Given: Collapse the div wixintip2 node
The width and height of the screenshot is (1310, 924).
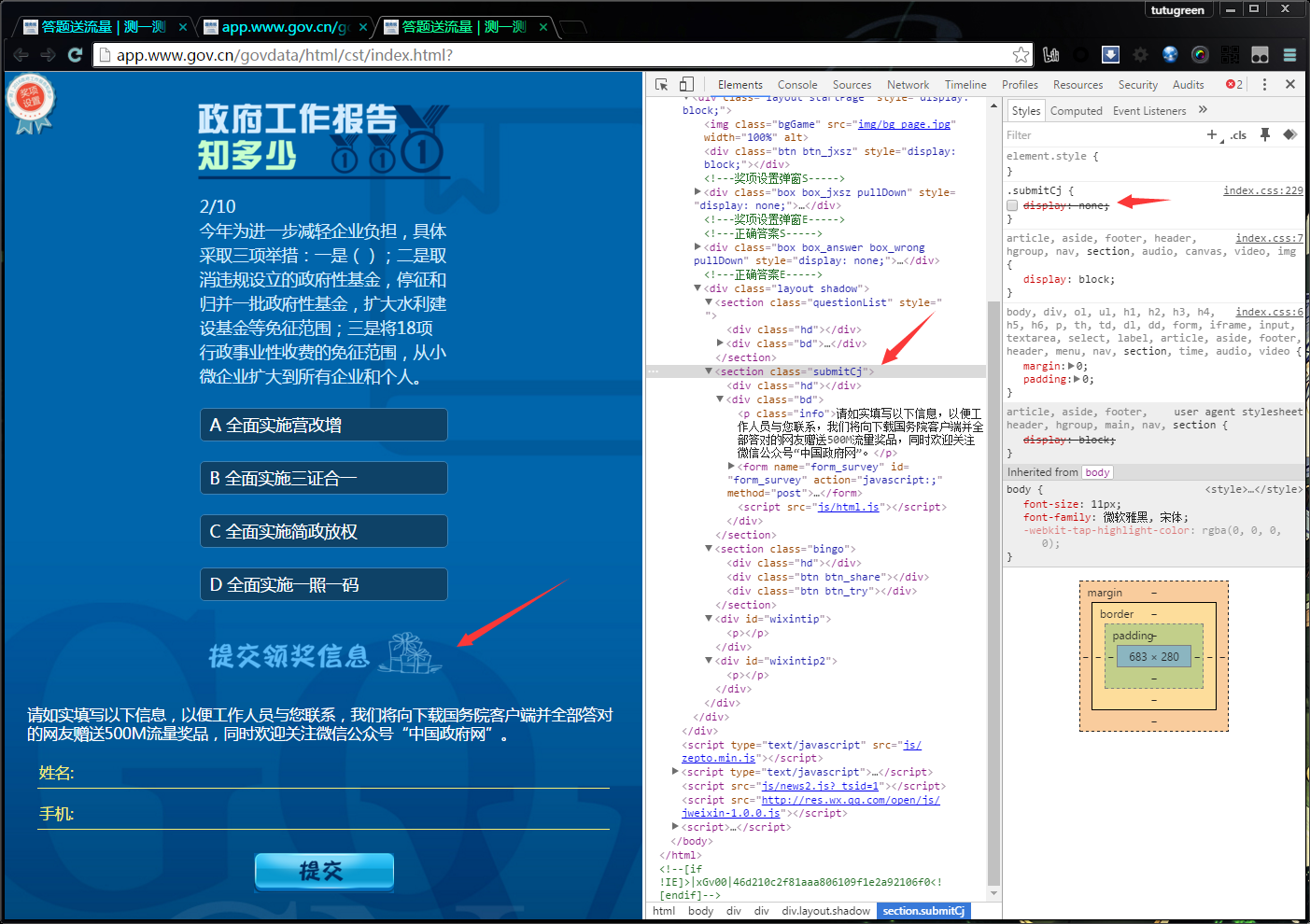Looking at the screenshot, I should (x=709, y=661).
